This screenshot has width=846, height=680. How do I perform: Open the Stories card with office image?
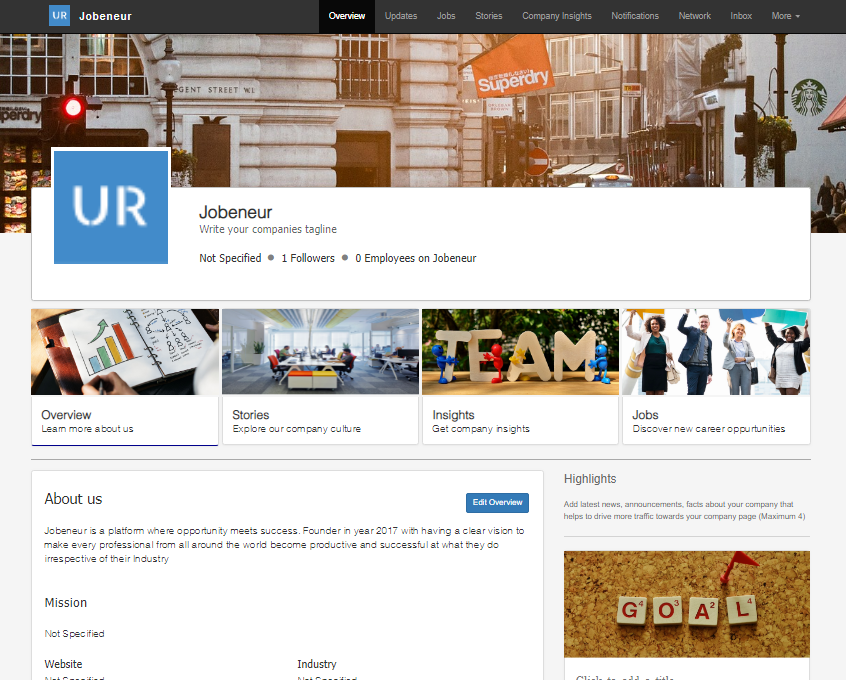point(320,377)
